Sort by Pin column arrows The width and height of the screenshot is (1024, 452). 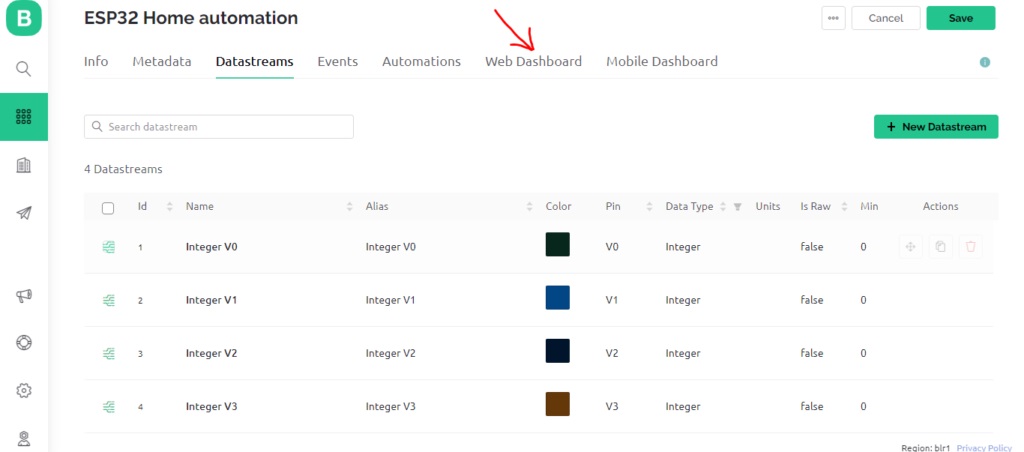[649, 206]
